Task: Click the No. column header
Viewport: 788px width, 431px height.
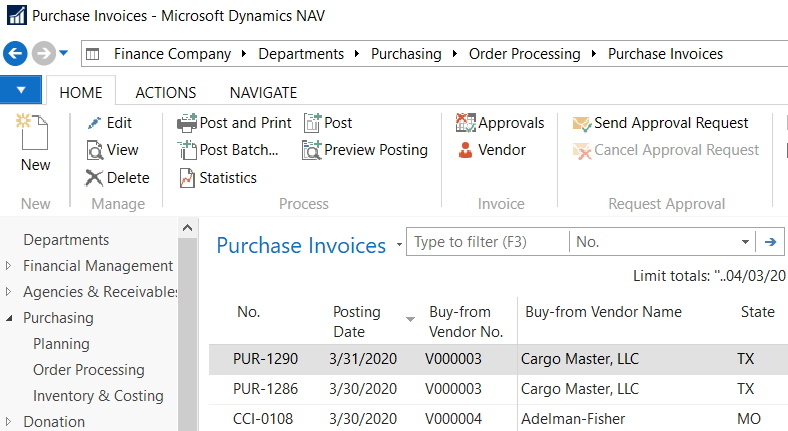Action: pos(249,312)
